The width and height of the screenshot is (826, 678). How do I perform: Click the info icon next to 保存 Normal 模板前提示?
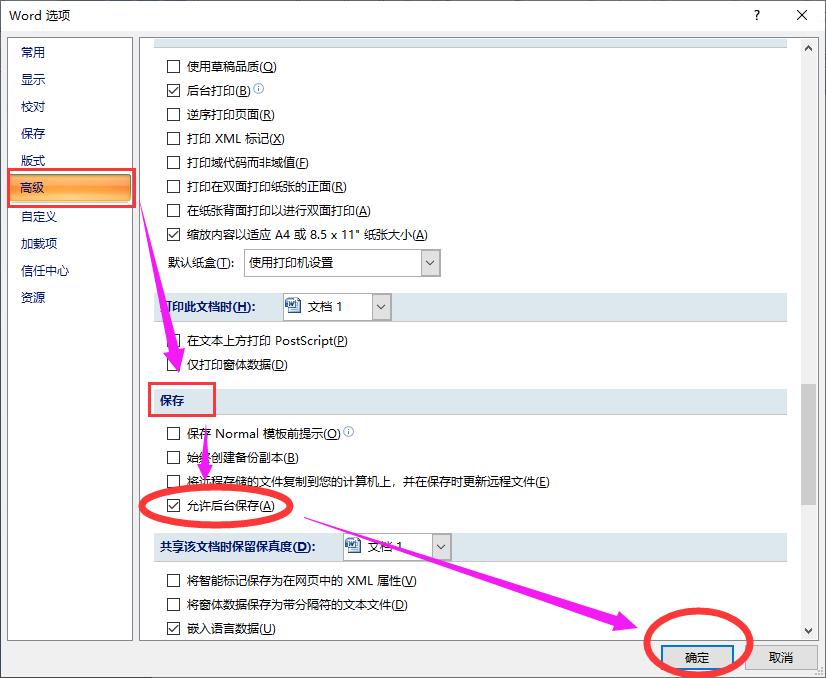[x=349, y=430]
